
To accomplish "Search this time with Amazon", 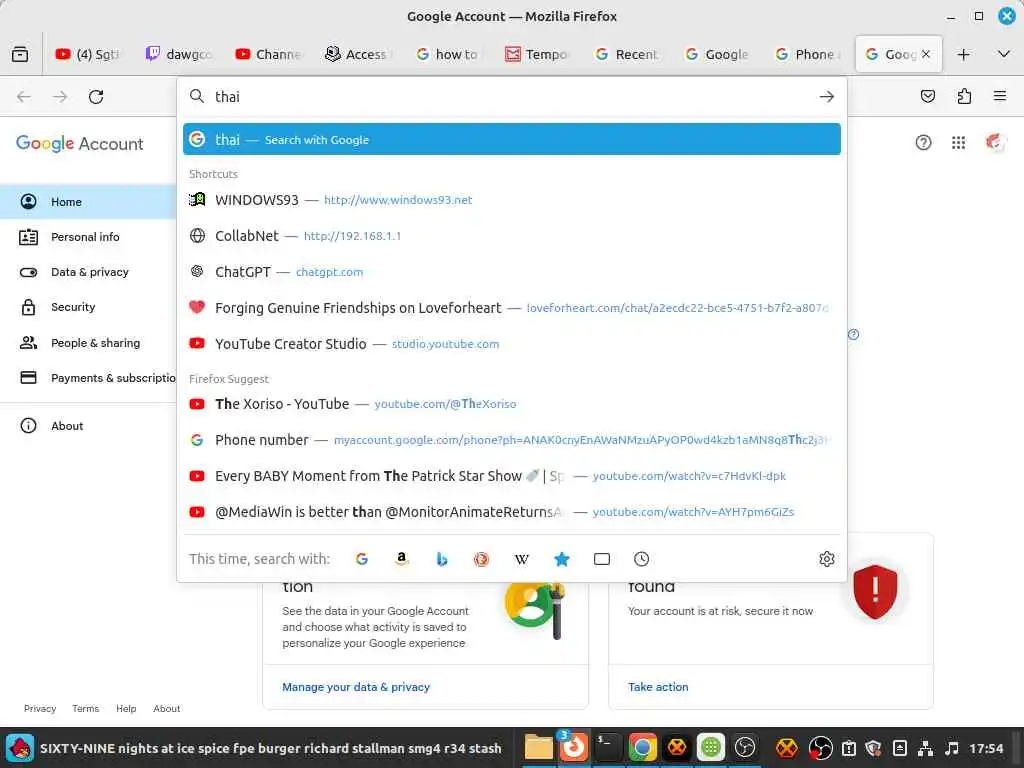I will 402,559.
